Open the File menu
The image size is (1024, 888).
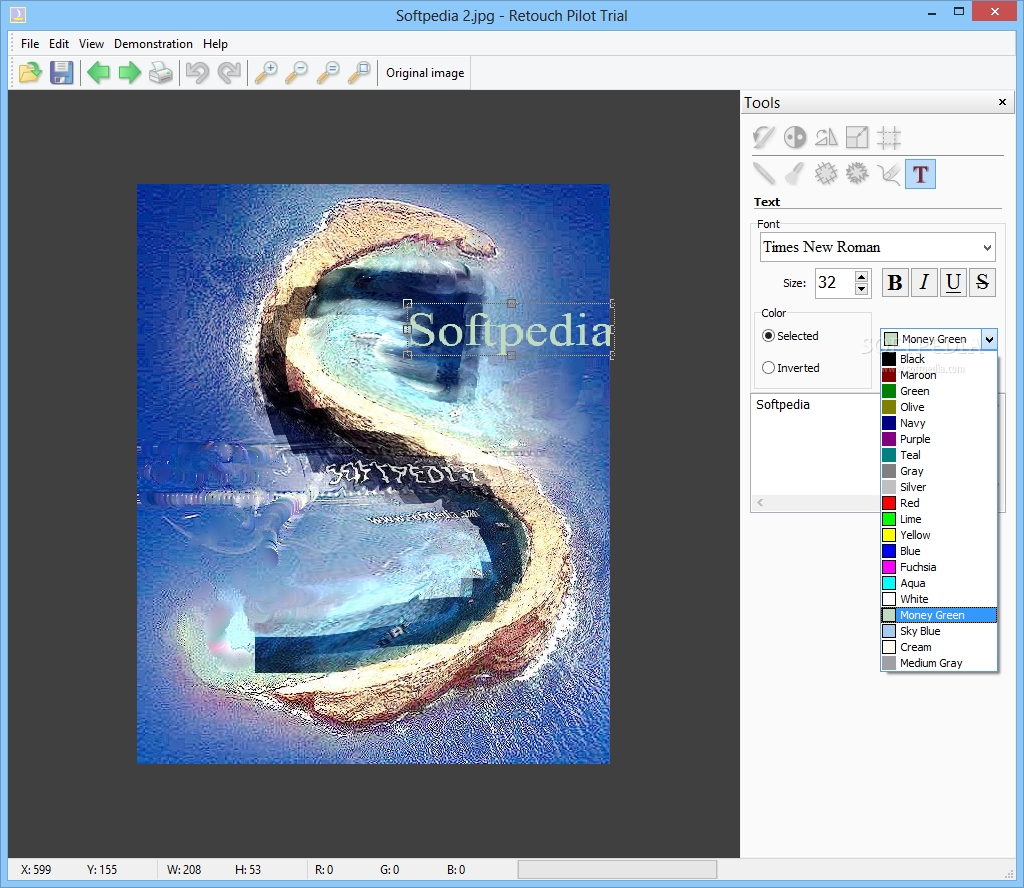(30, 44)
